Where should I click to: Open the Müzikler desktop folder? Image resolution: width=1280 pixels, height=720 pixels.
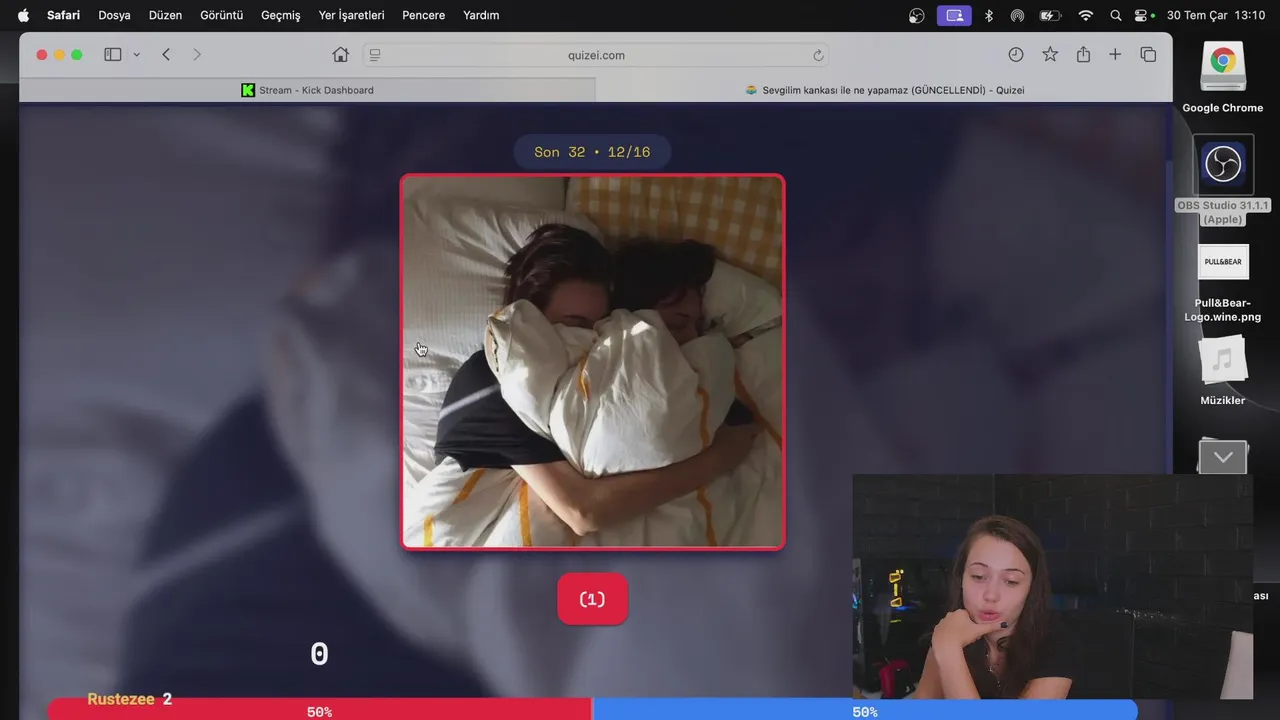(x=1223, y=370)
